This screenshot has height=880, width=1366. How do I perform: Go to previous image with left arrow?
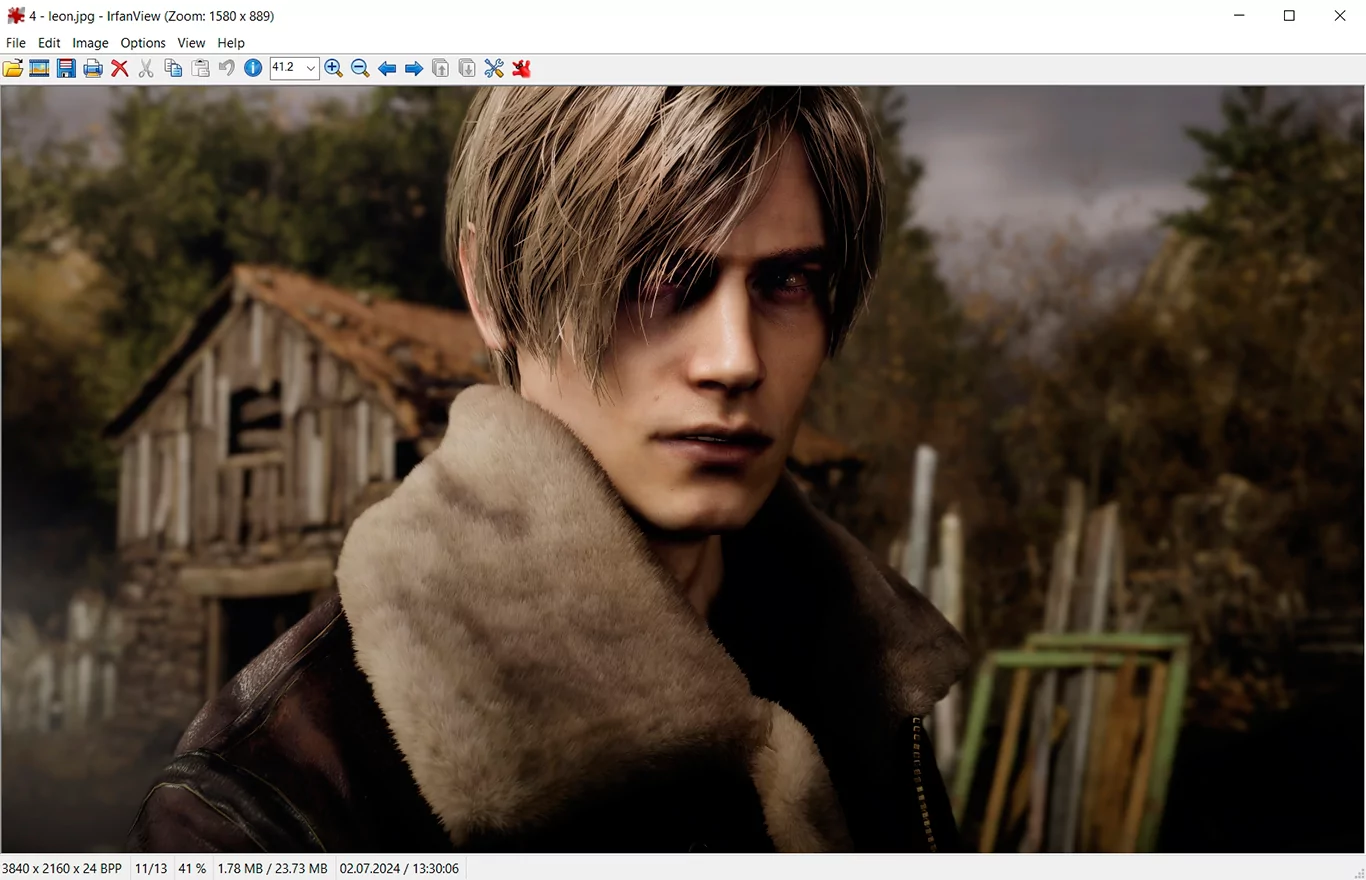[x=387, y=68]
